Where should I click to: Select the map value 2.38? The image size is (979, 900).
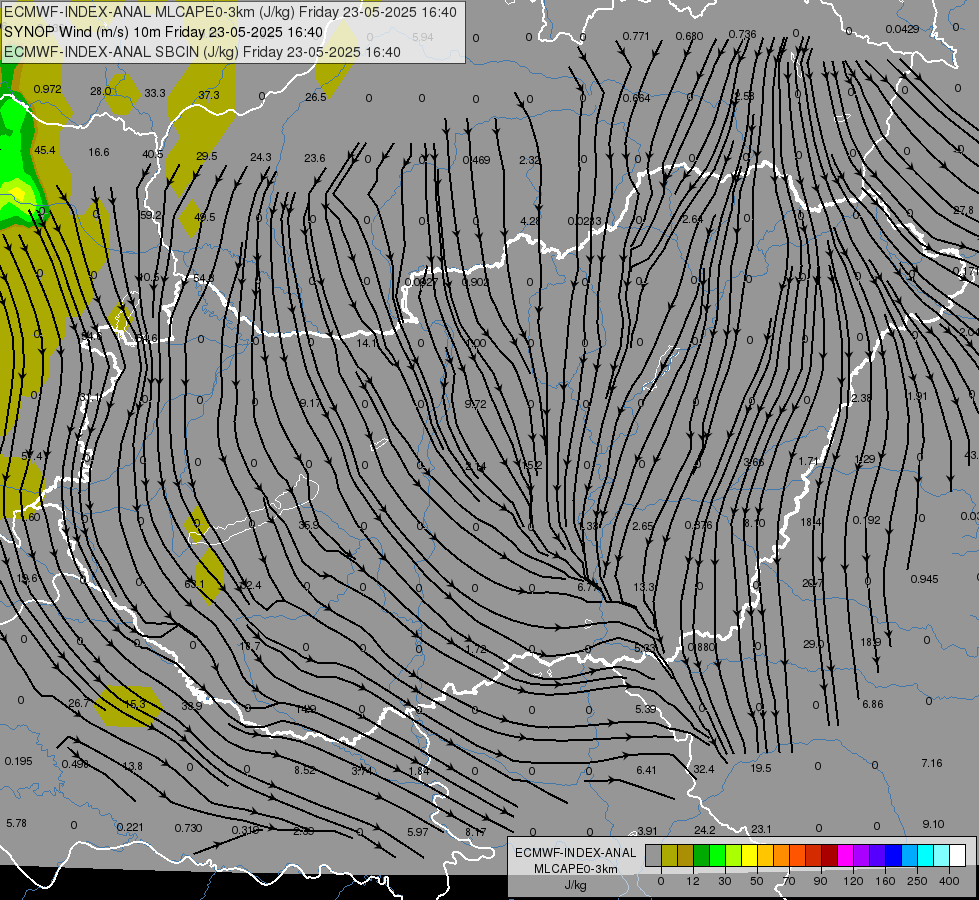[x=861, y=398]
